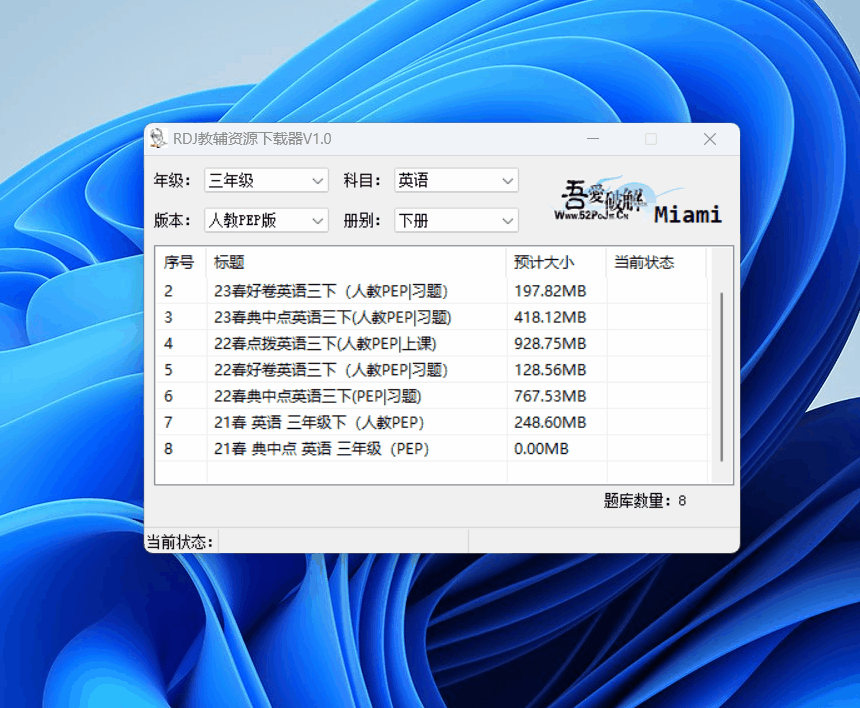
Task: Open the 科目 dropdown showing 英语
Action: pos(456,180)
